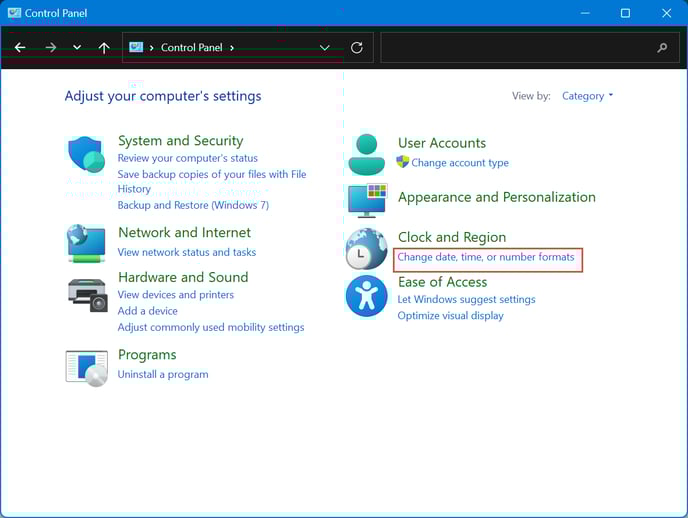Select the Programs category icon
Screen dimensions: 688x518
pos(86,367)
